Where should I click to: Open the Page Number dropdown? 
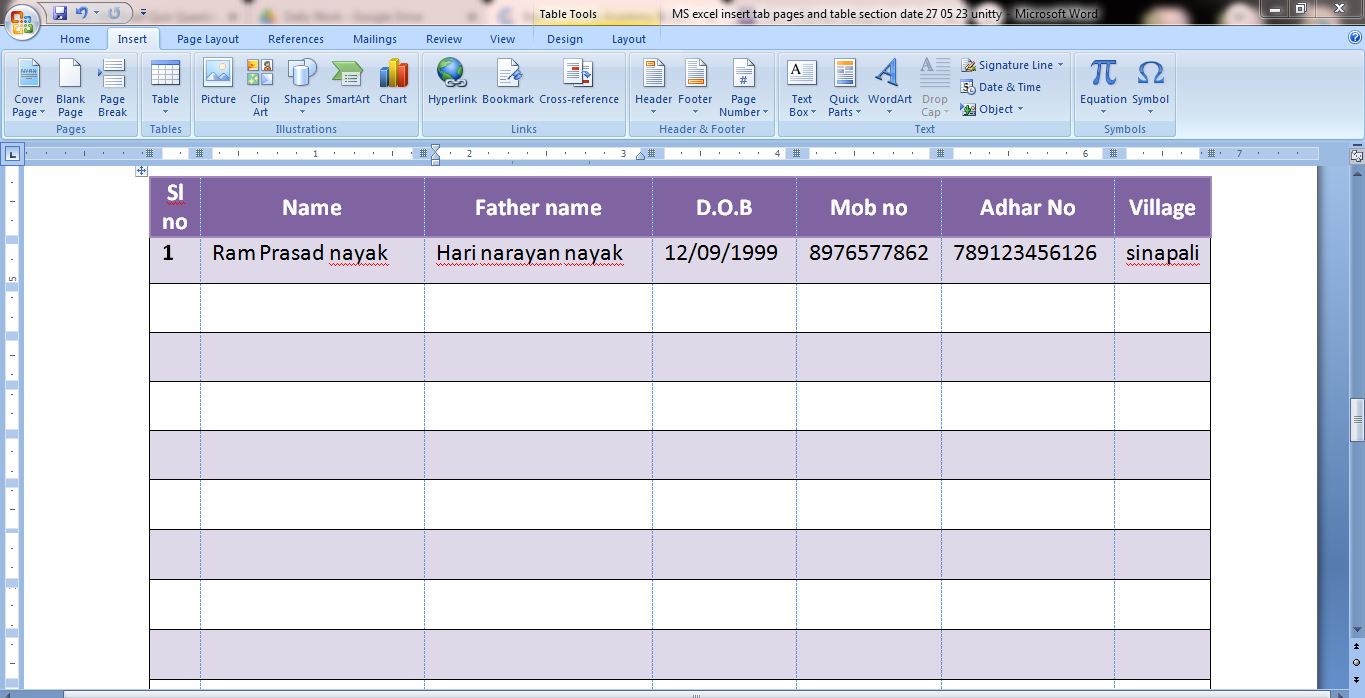point(743,88)
